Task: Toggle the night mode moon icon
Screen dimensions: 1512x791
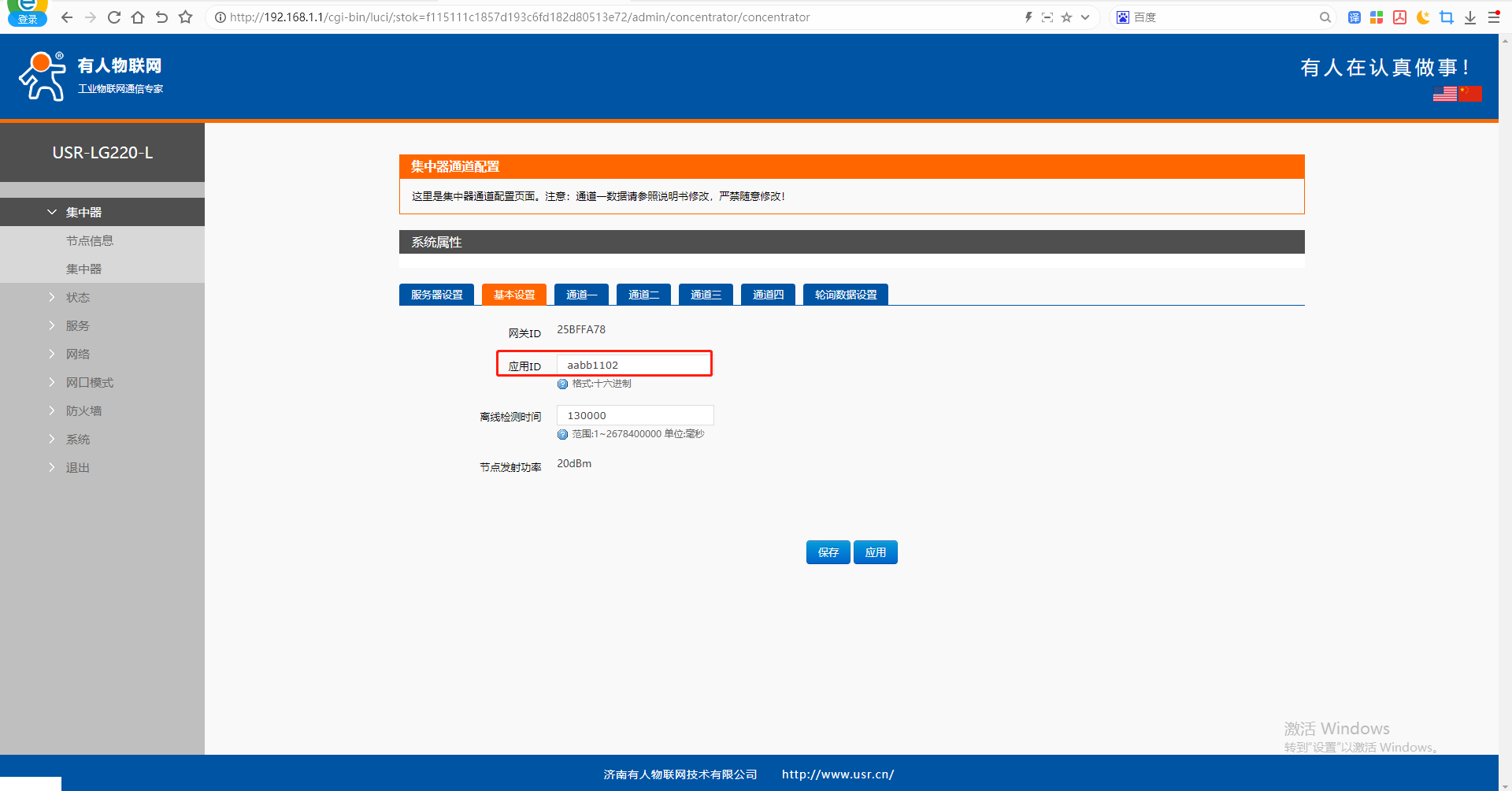Action: pyautogui.click(x=1423, y=17)
